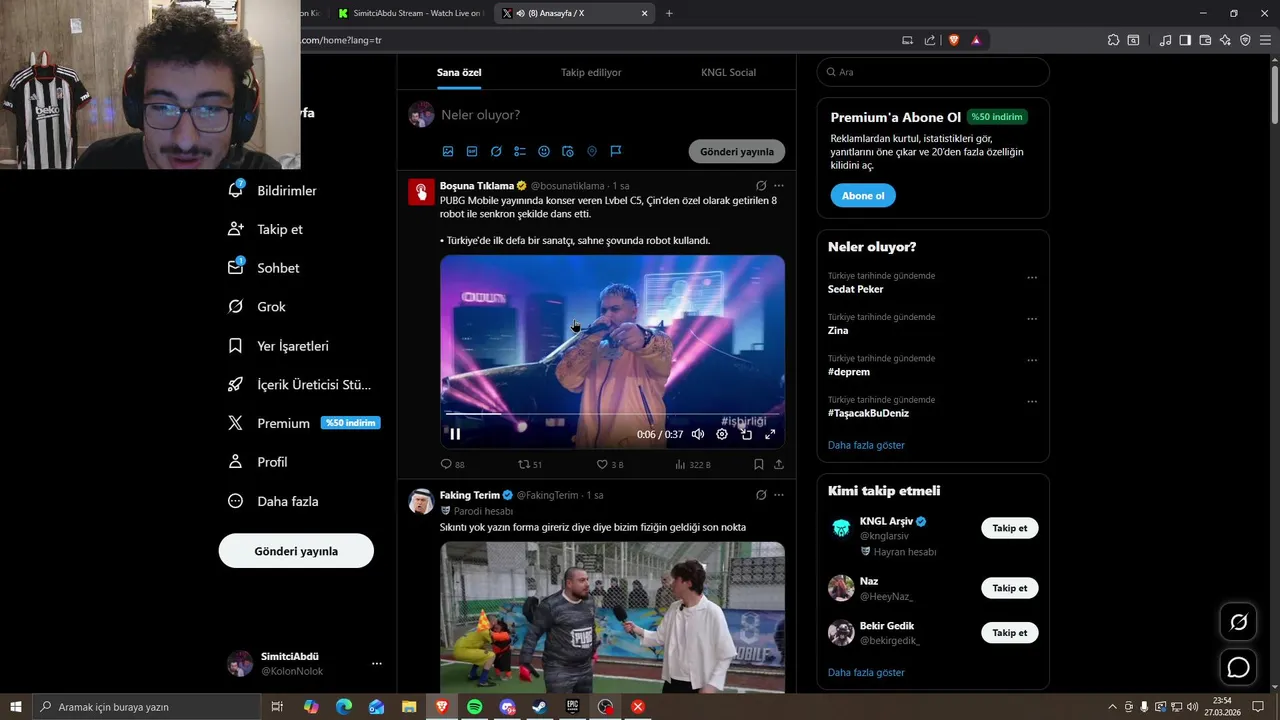This screenshot has width=1280, height=720.
Task: Add a poll to new post
Action: (520, 151)
